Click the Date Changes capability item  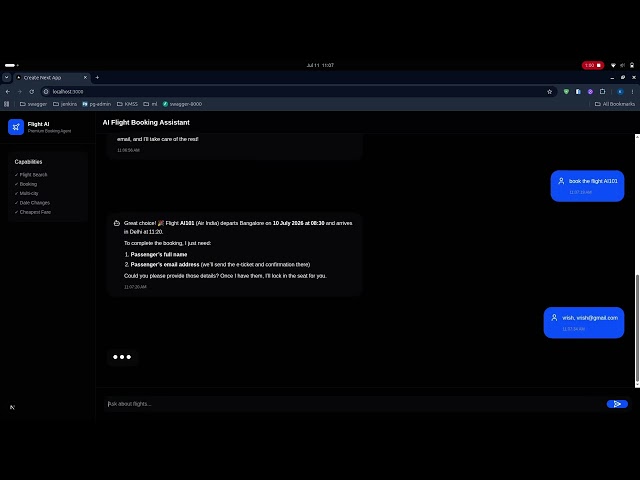click(32, 203)
